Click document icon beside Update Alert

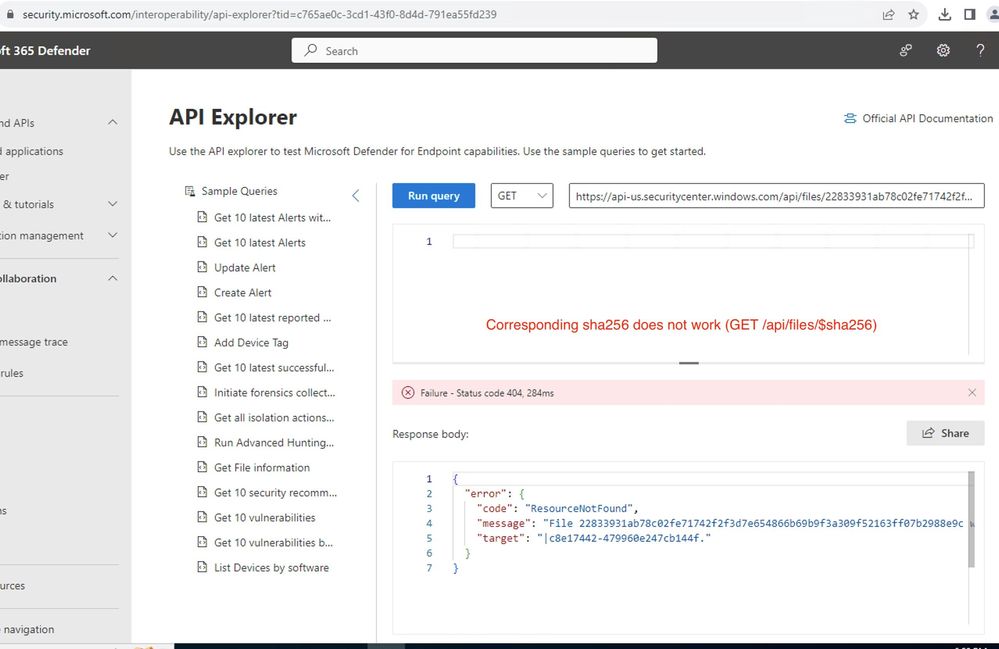click(x=202, y=267)
